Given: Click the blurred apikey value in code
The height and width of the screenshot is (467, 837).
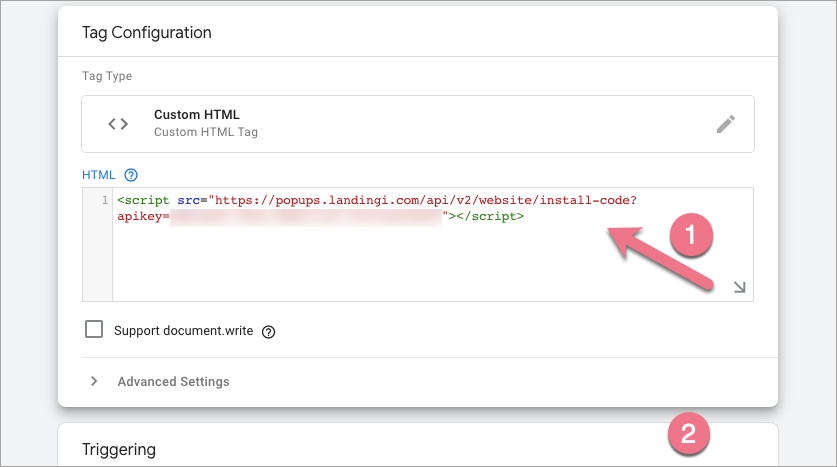Looking at the screenshot, I should pyautogui.click(x=305, y=216).
